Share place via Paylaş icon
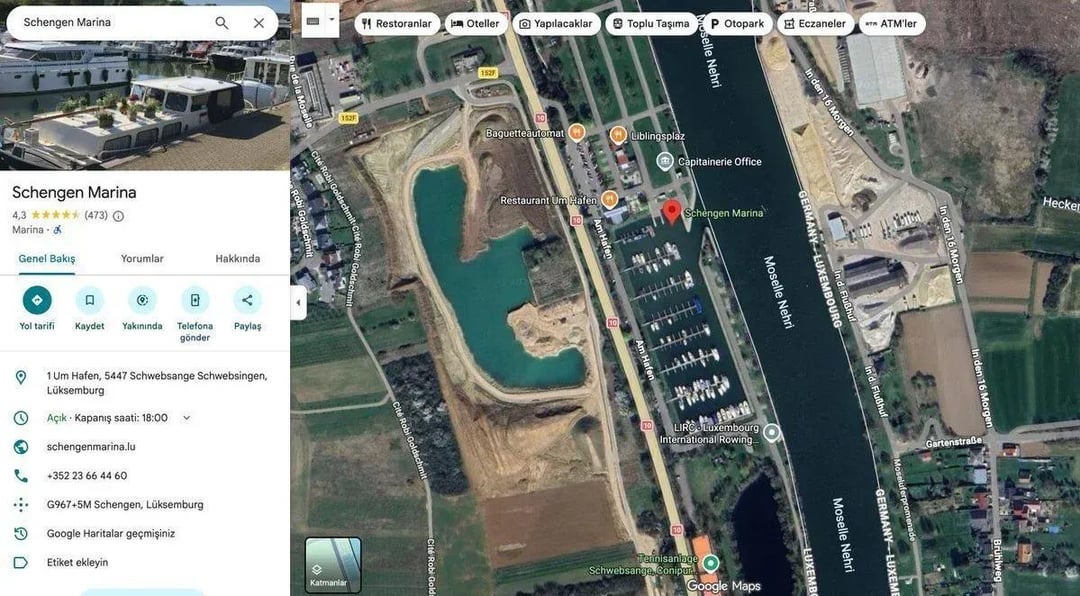 click(x=247, y=300)
